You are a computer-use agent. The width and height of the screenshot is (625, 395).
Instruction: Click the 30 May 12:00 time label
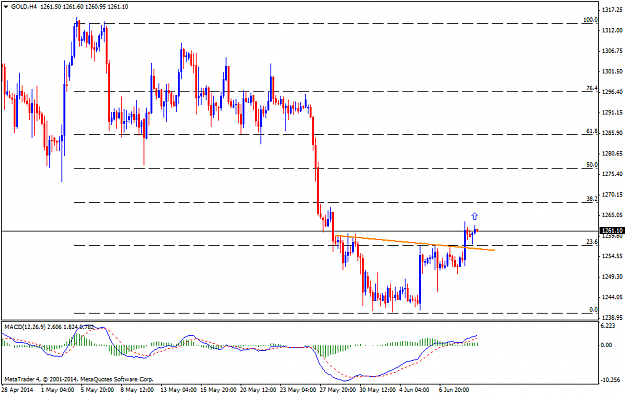pyautogui.click(x=377, y=389)
